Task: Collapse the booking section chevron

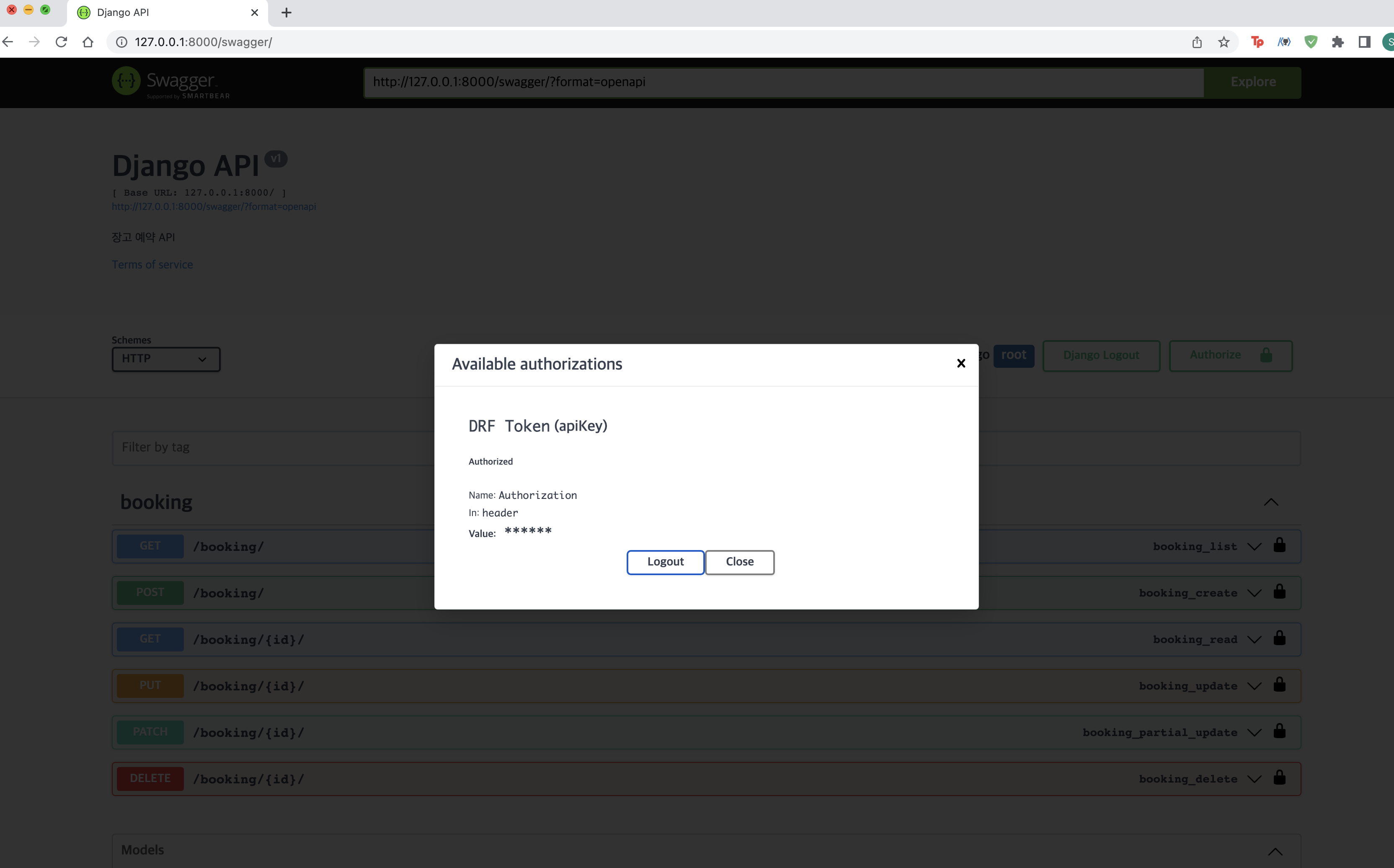Action: point(1270,502)
